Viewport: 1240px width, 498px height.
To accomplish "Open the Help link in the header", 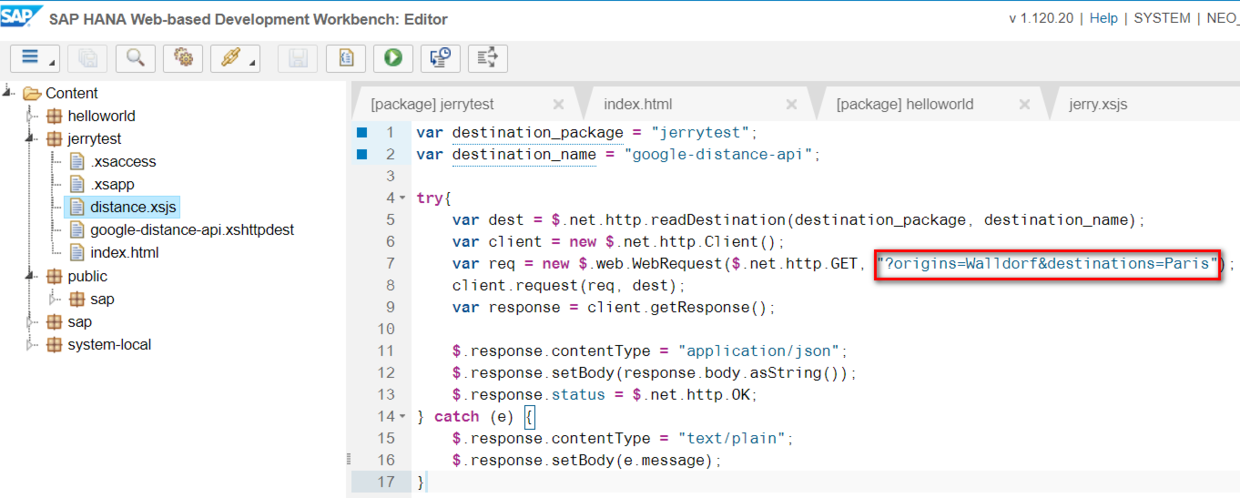I will pos(1103,18).
